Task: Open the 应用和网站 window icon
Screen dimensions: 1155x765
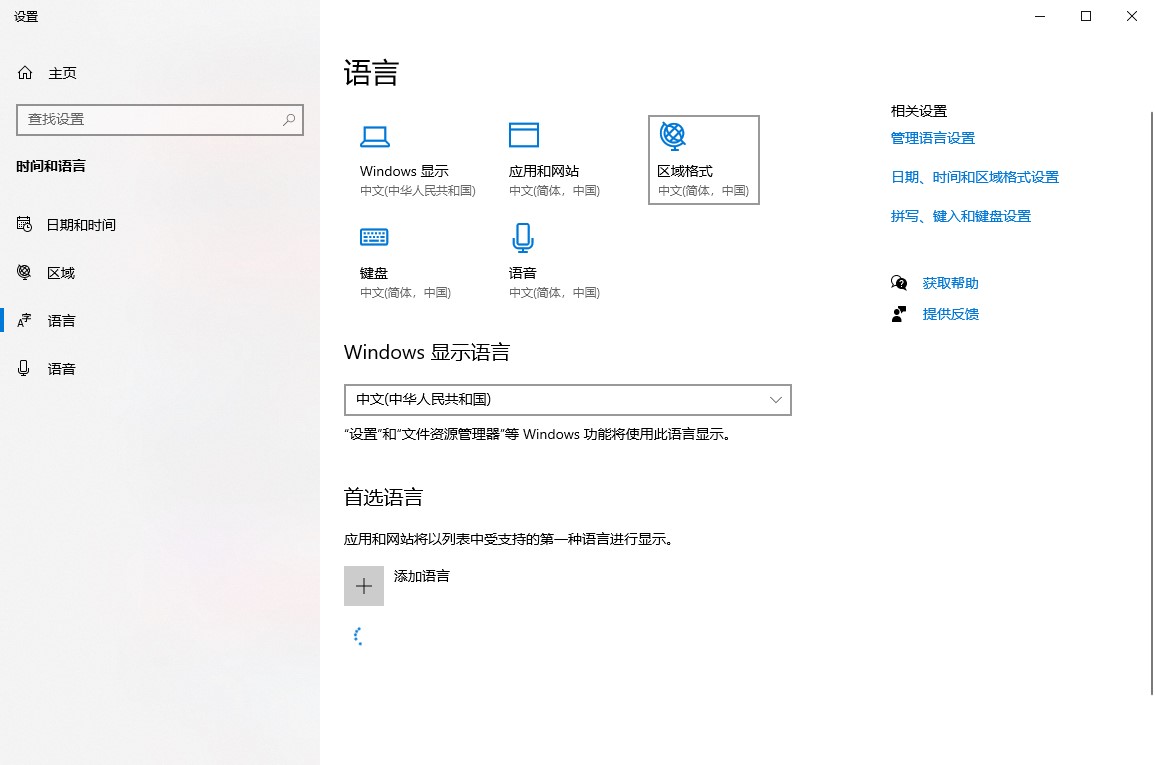Action: [523, 135]
